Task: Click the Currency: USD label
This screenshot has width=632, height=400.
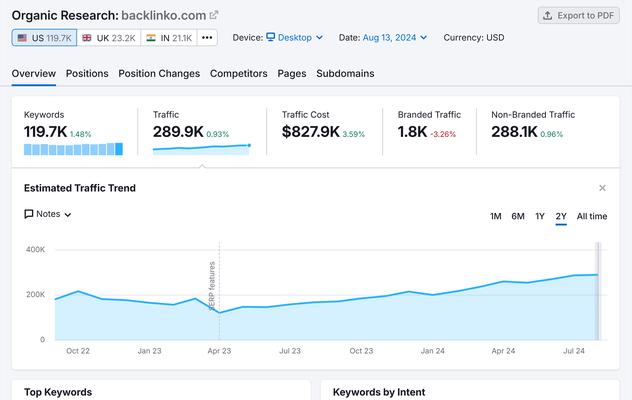Action: point(474,38)
